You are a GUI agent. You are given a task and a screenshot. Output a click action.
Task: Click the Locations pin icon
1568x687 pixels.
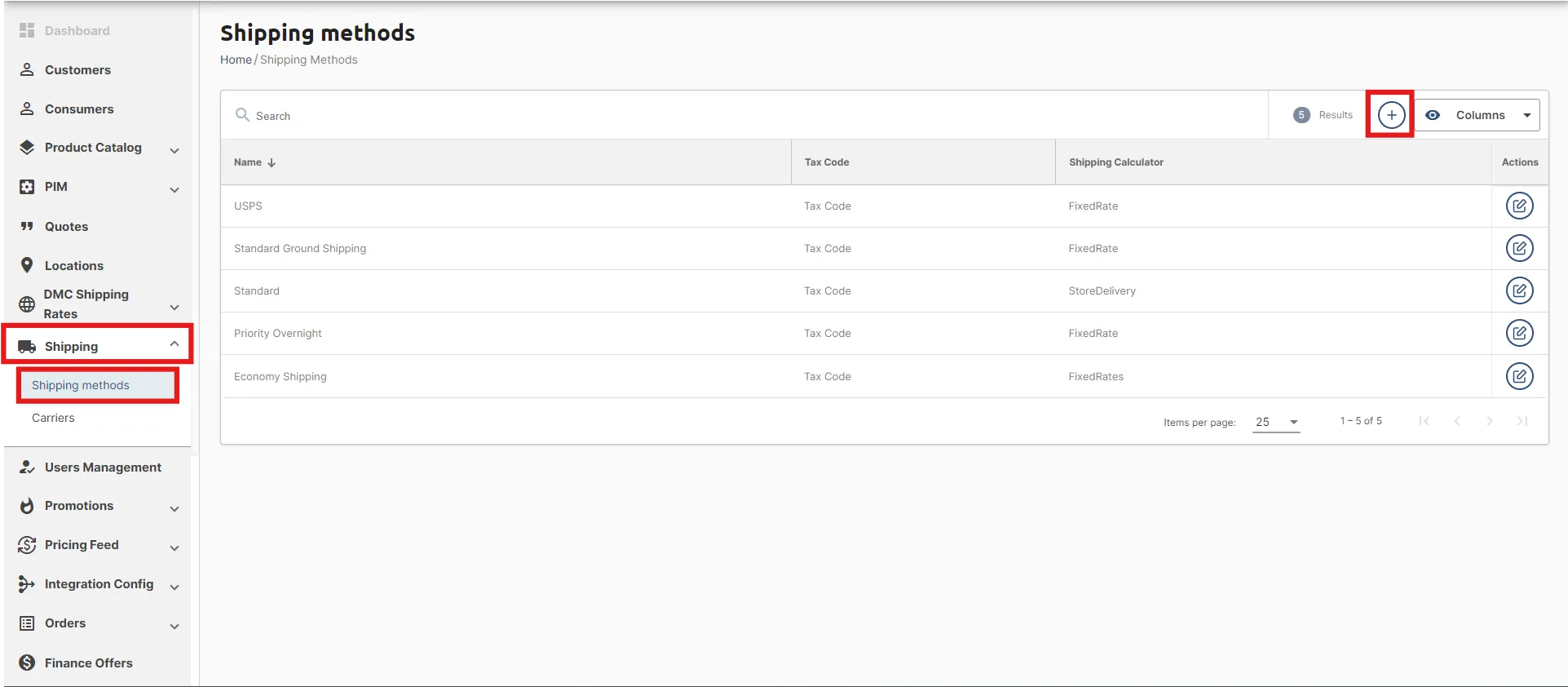27,265
